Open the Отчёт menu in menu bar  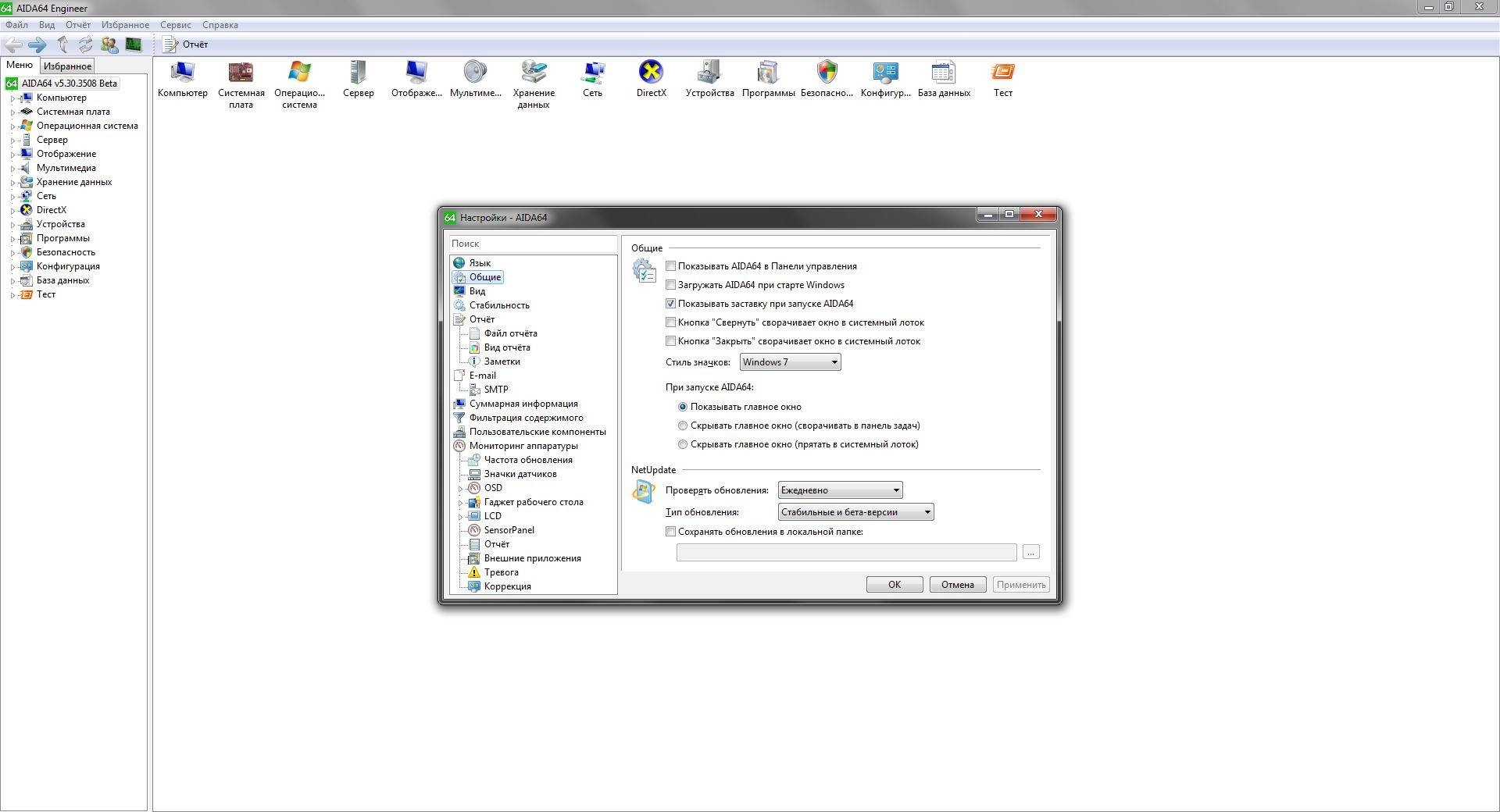[x=78, y=25]
